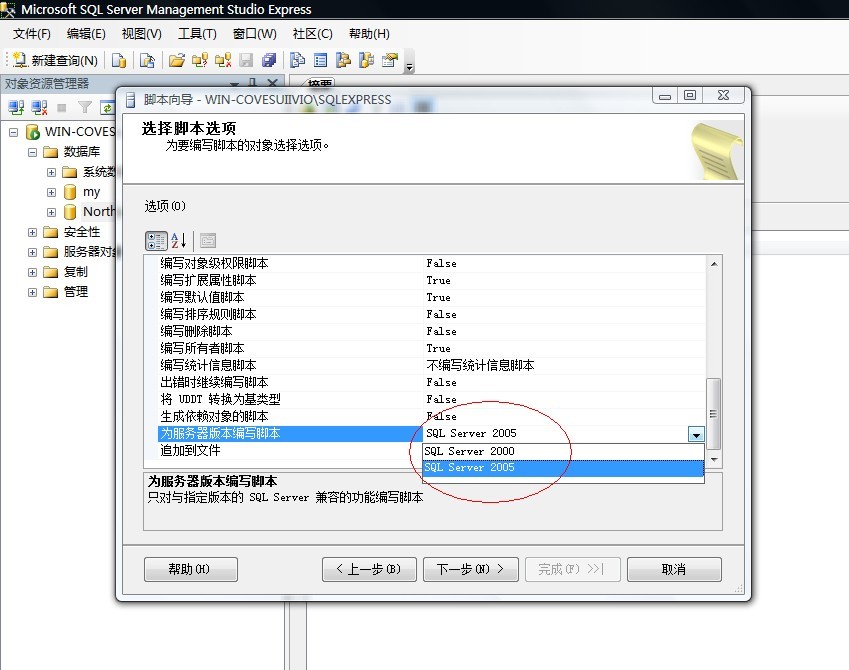Screen dimensions: 849x670
Task: Click the Database Engine Query icon
Action: pos(119,60)
